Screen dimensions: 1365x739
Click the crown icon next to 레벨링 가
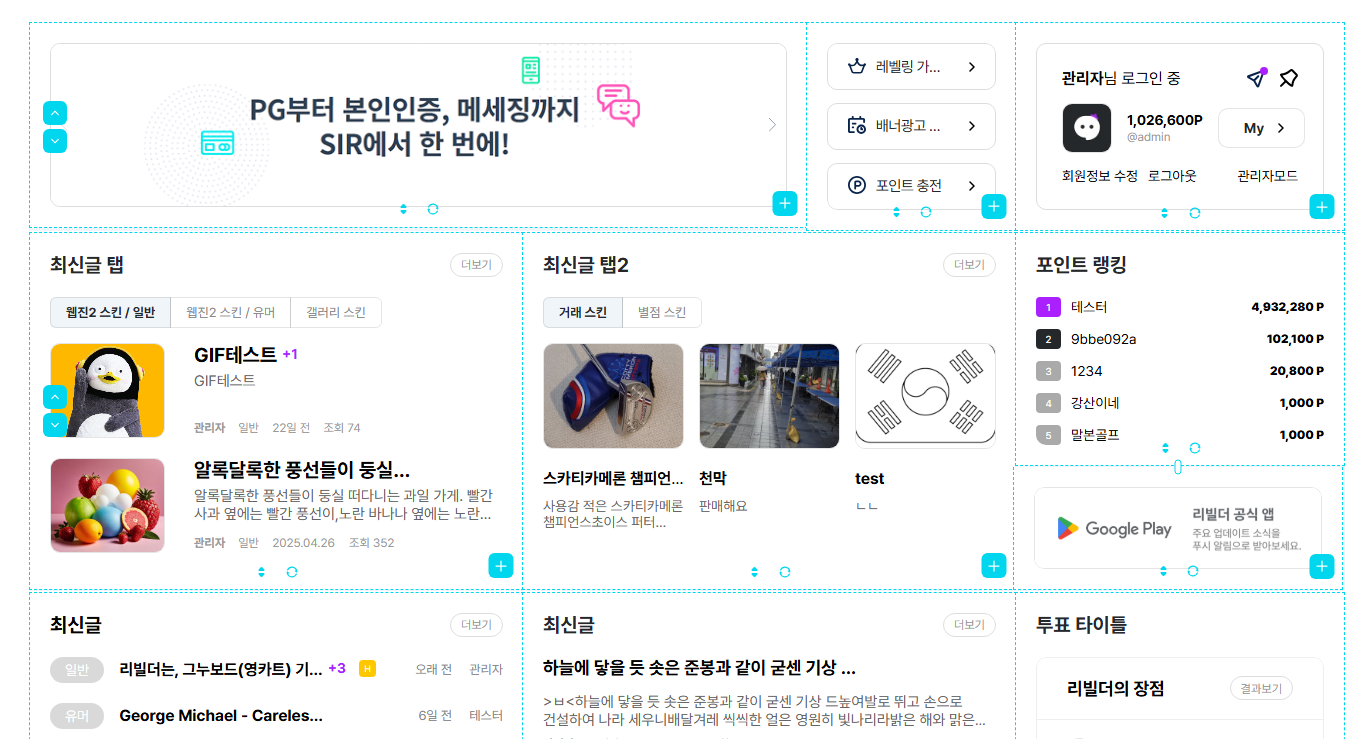(x=856, y=67)
